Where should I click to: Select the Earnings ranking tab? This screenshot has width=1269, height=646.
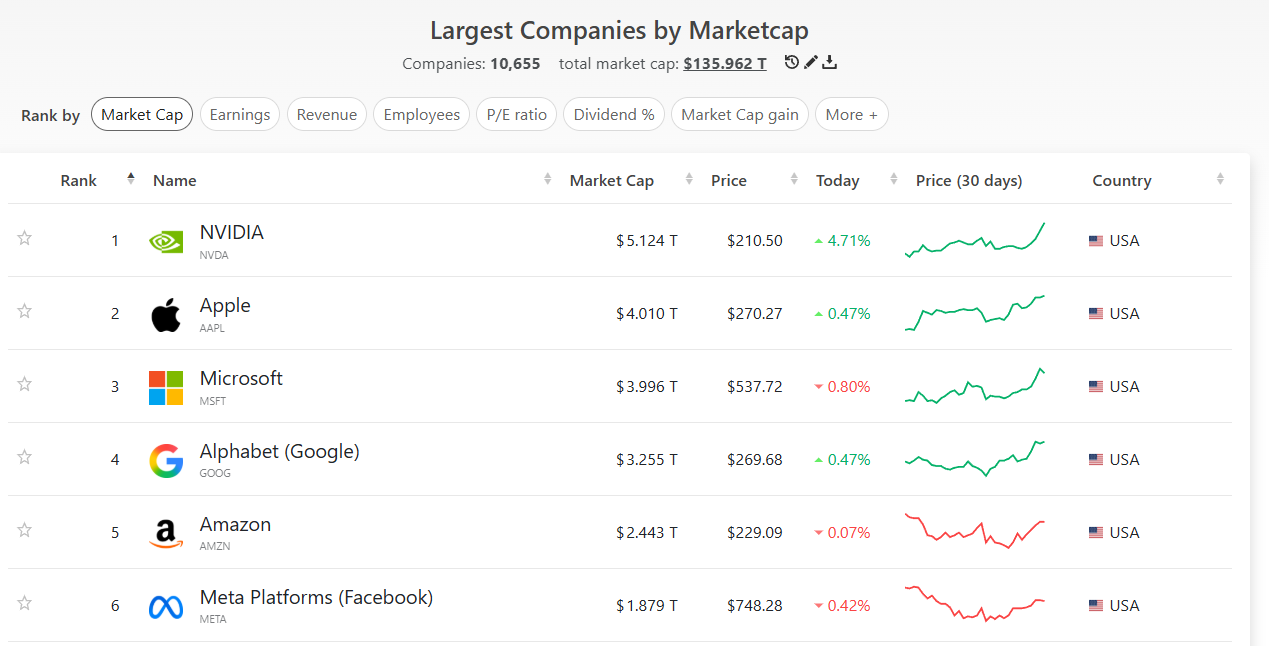pos(240,115)
